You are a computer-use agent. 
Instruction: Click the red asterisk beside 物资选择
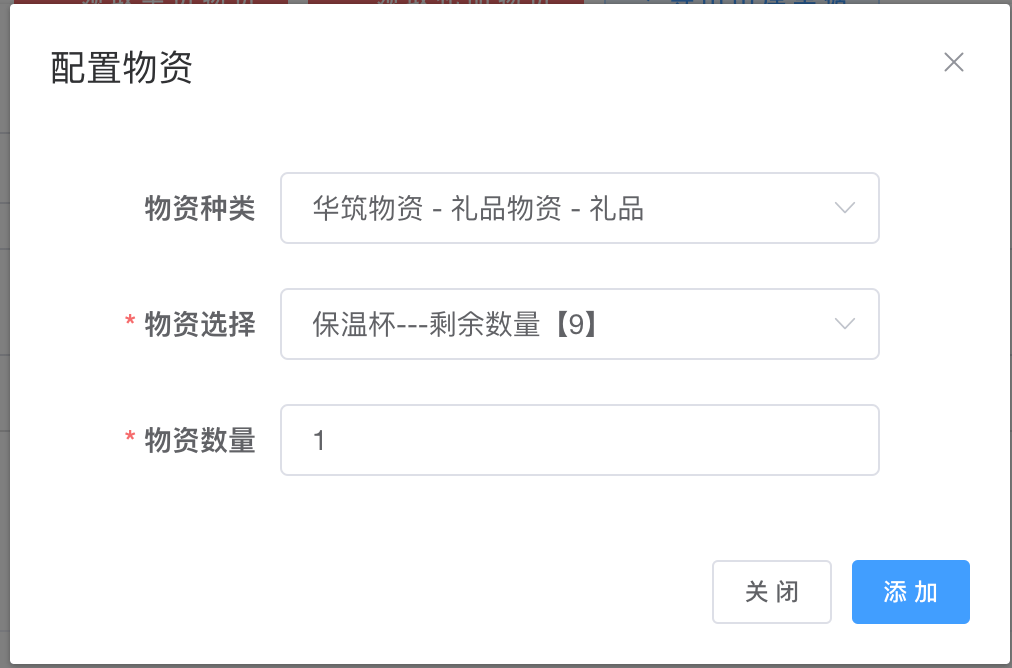pyautogui.click(x=130, y=324)
